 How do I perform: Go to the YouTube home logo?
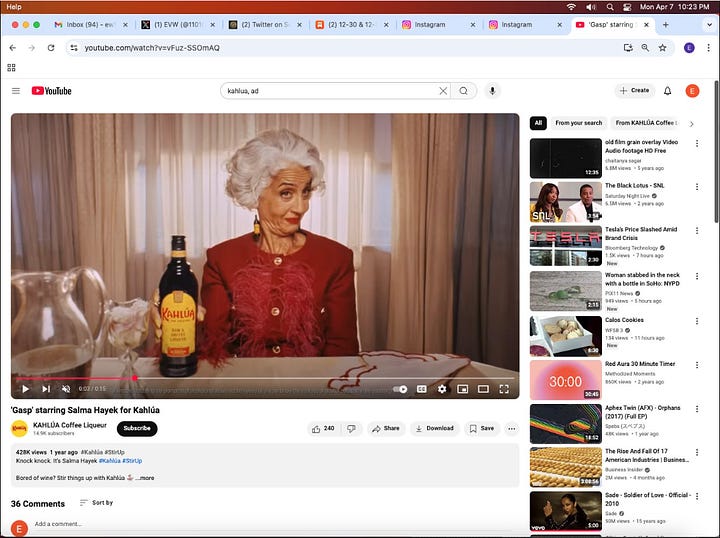[x=51, y=91]
